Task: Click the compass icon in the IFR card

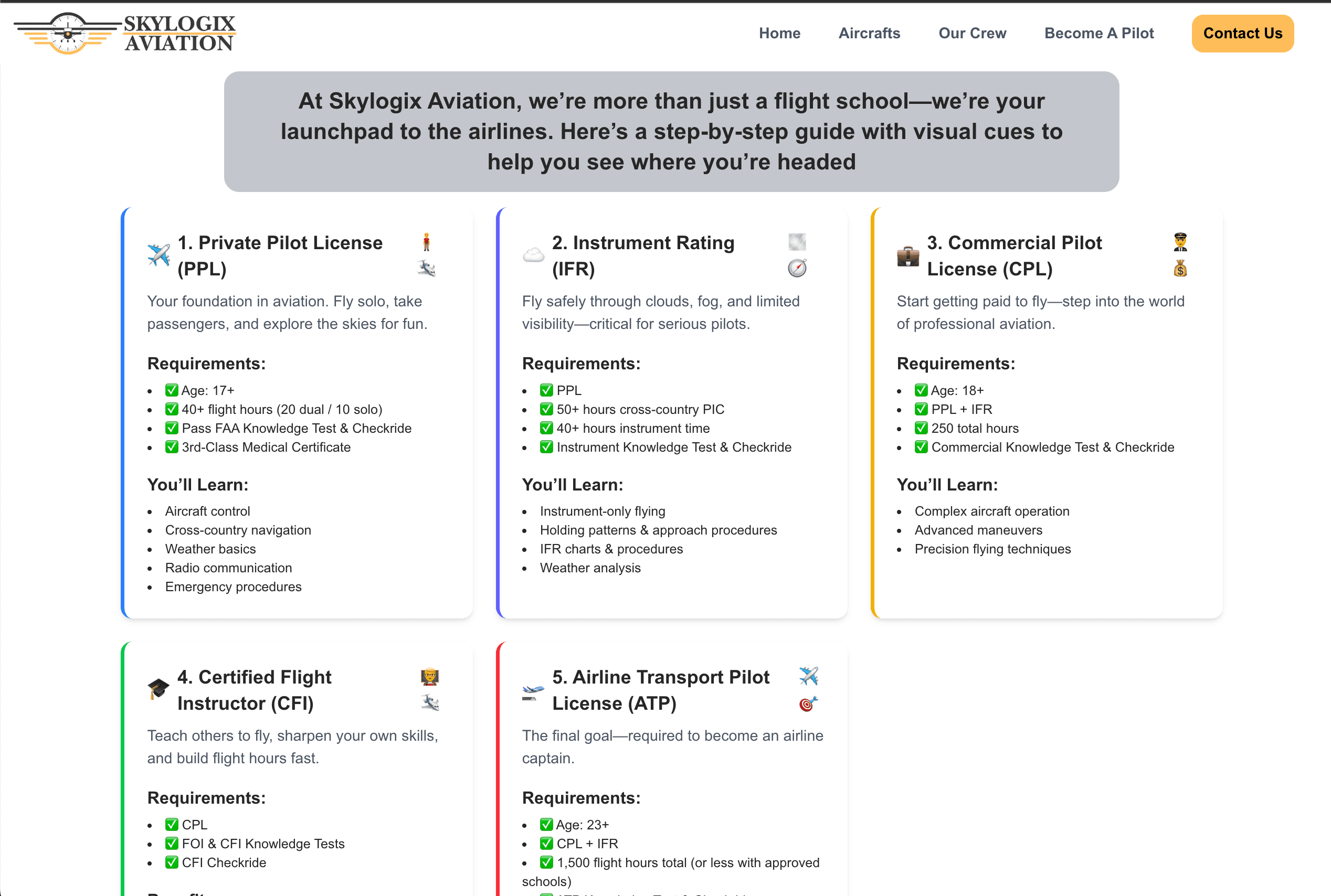Action: 797,268
